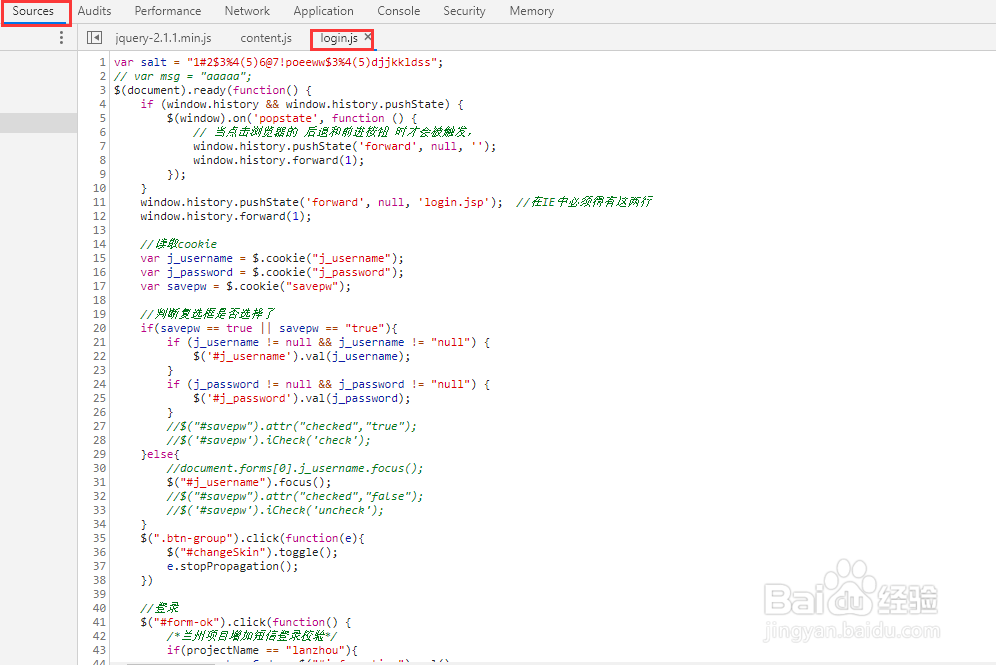Close the login.js file tab
The image size is (996, 665).
(368, 37)
